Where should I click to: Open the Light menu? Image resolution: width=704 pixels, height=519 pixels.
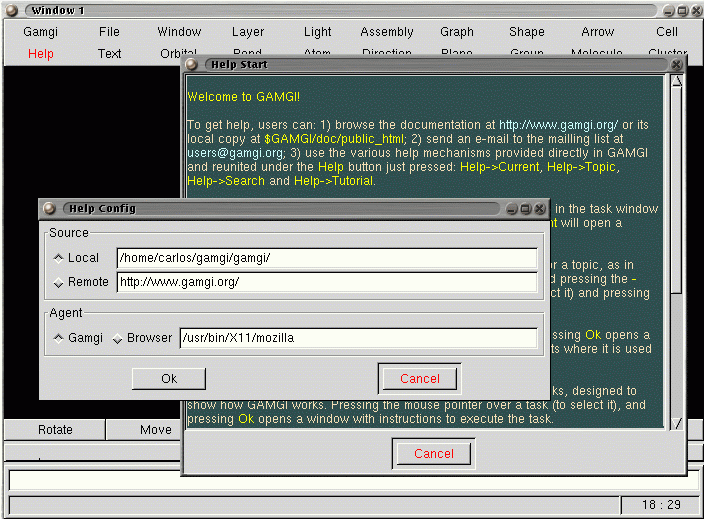tap(317, 32)
